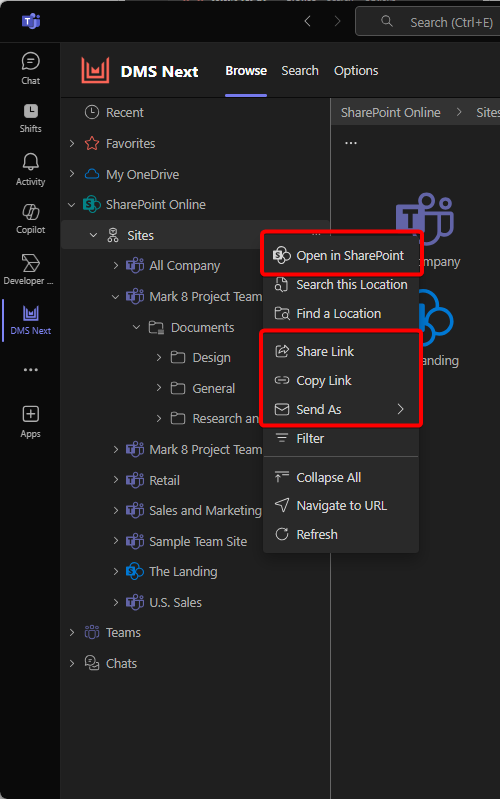Switch to the Options tab
Image resolution: width=500 pixels, height=799 pixels.
pyautogui.click(x=356, y=70)
